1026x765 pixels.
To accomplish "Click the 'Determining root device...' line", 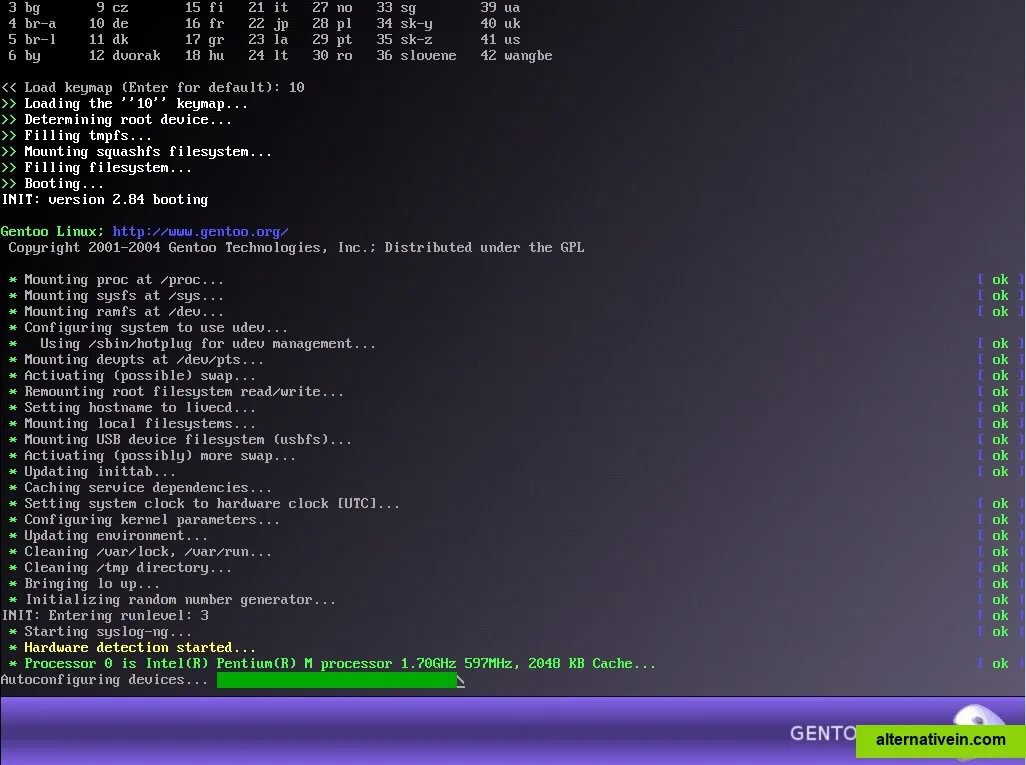I will (116, 120).
